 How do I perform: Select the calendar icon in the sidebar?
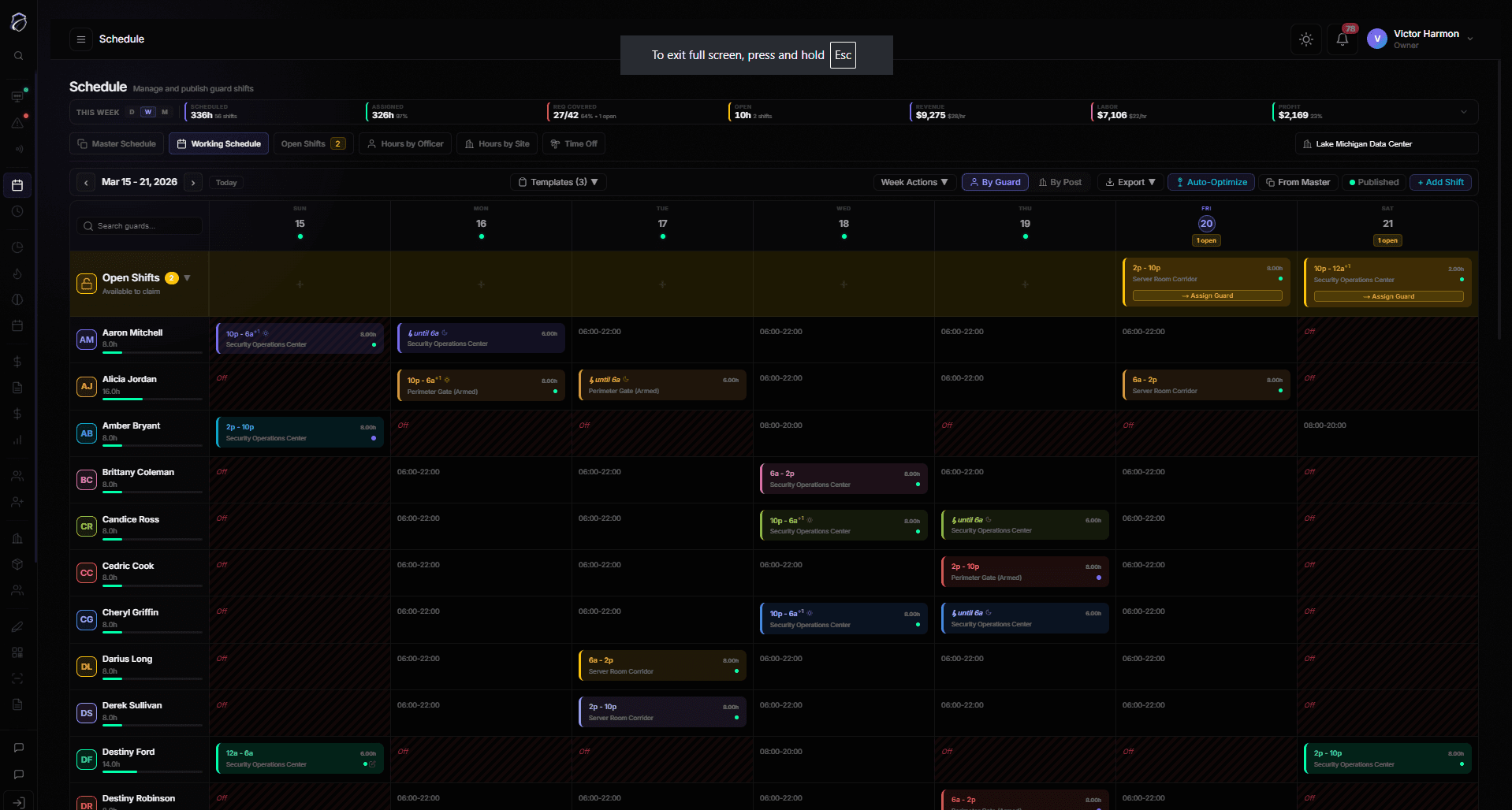tap(18, 185)
